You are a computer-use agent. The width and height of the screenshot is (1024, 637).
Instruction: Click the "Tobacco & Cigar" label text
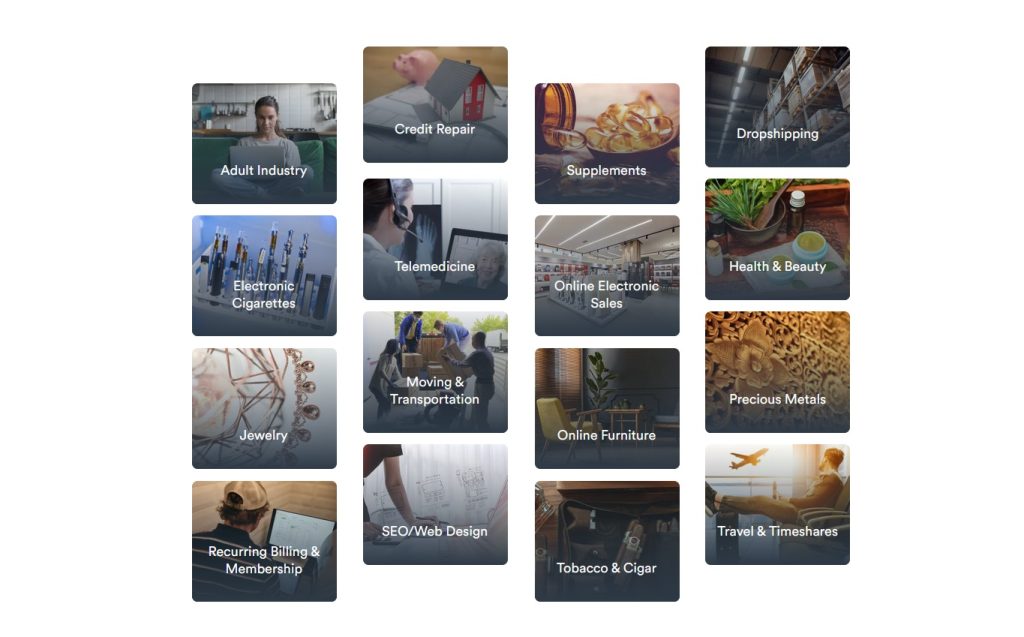point(606,568)
